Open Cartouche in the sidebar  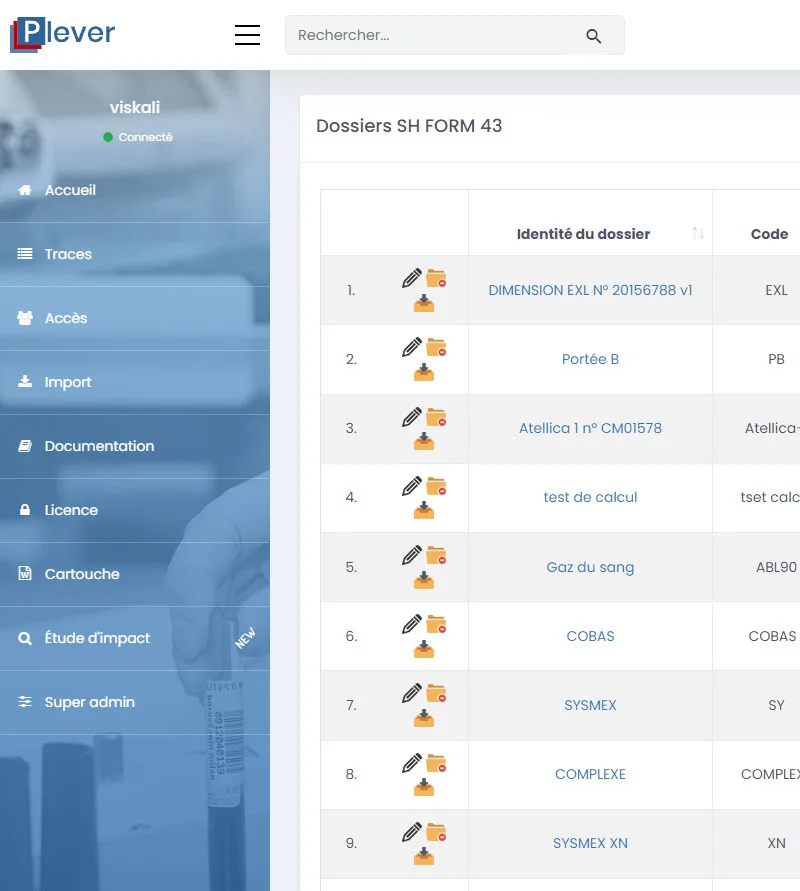click(135, 574)
